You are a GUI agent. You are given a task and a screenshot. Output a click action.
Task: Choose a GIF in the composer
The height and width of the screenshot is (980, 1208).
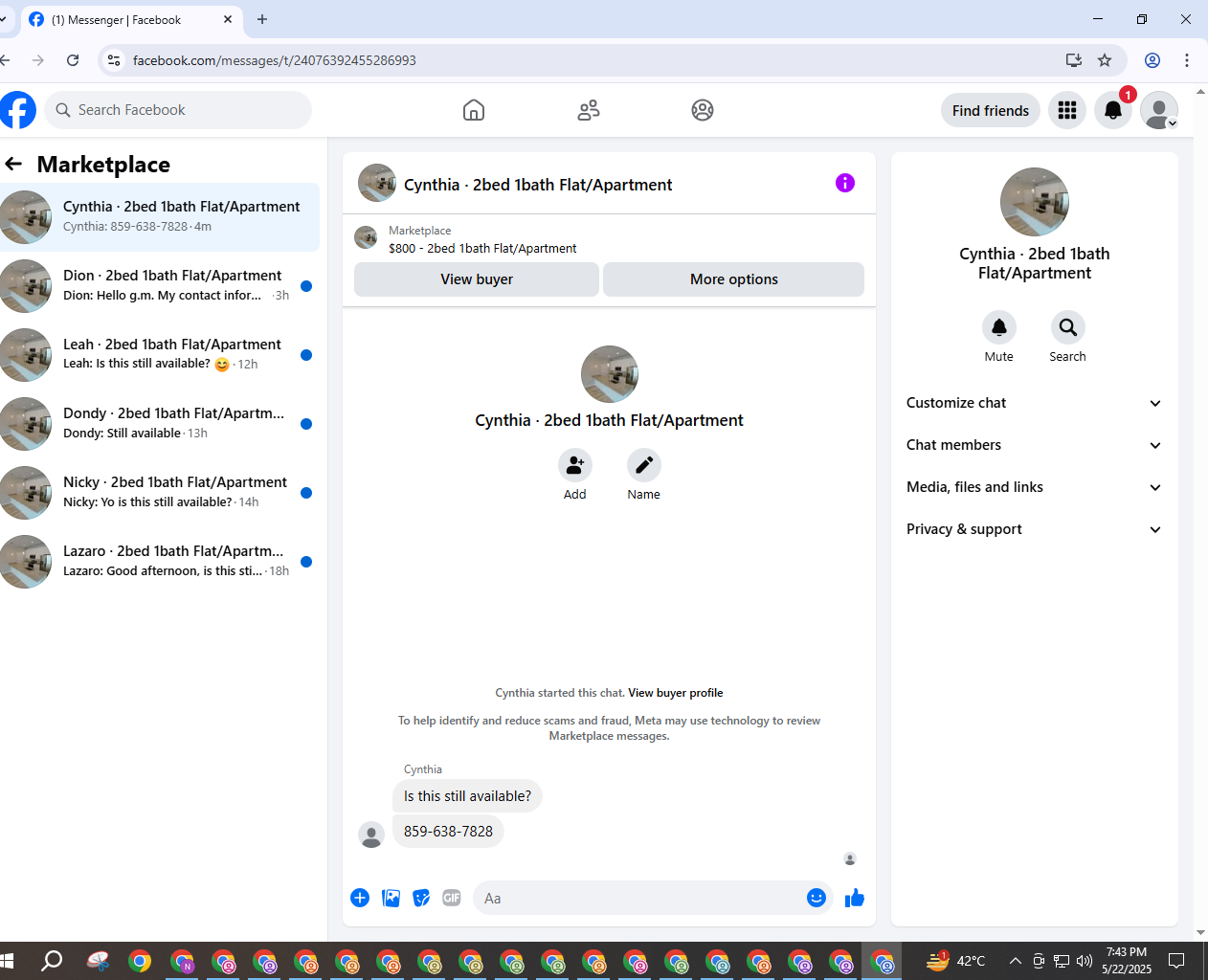(x=452, y=898)
